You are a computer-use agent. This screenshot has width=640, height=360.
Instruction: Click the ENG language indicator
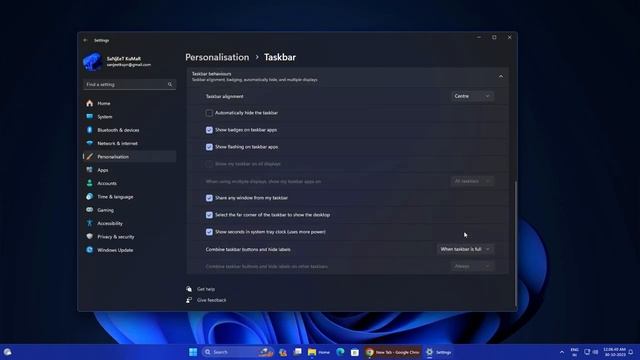574,352
